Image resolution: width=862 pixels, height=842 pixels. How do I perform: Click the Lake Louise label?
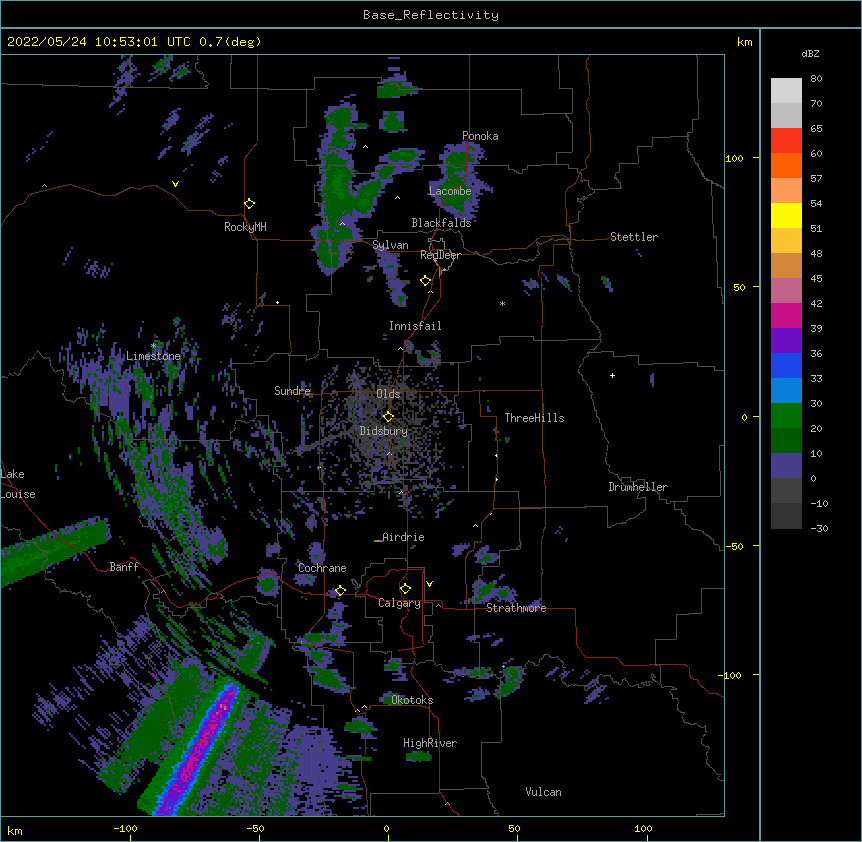[18, 484]
